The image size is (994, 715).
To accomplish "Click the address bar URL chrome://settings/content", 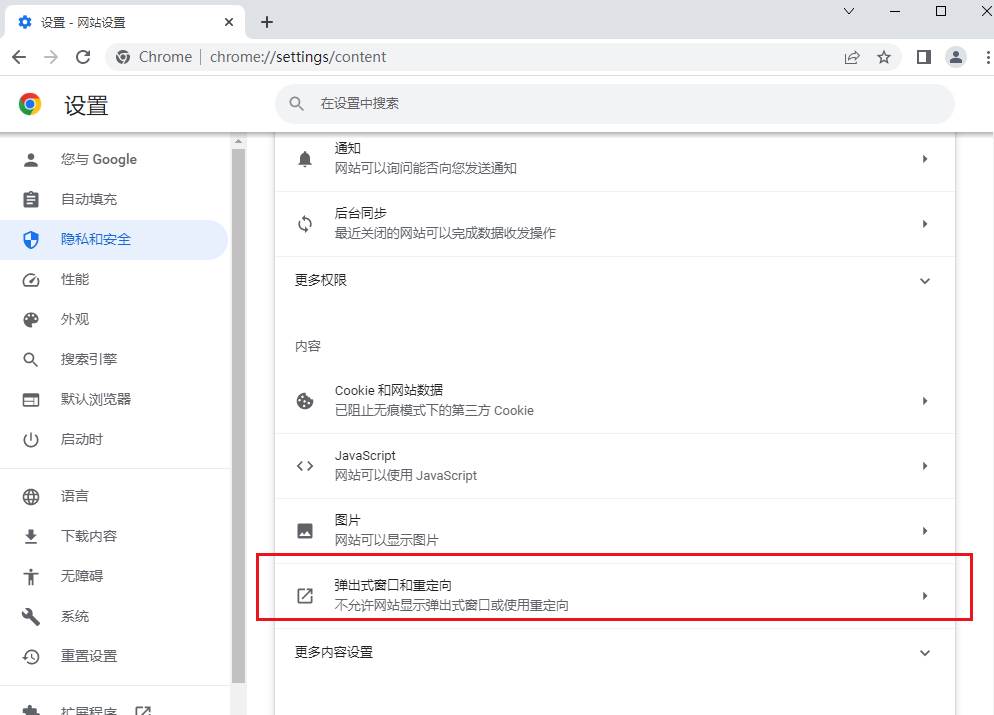I will pyautogui.click(x=298, y=57).
